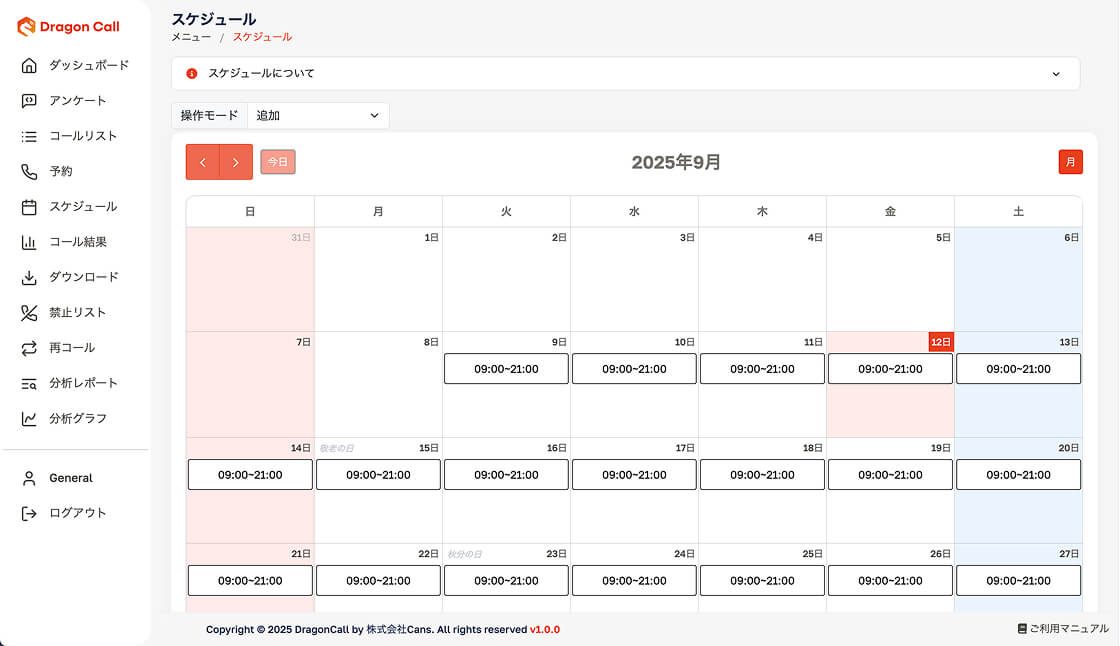Click the 再コール repeat arrows icon
This screenshot has width=1120, height=646.
(29, 348)
